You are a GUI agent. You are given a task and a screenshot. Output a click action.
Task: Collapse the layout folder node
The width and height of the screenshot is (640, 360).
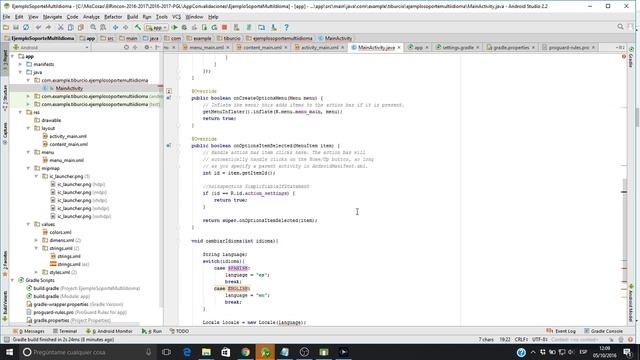[x=28, y=128]
